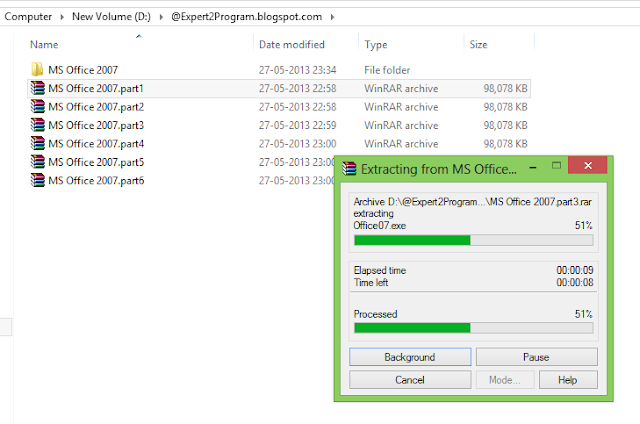Sort files by the Type column header
This screenshot has height=424, width=640.
(376, 44)
